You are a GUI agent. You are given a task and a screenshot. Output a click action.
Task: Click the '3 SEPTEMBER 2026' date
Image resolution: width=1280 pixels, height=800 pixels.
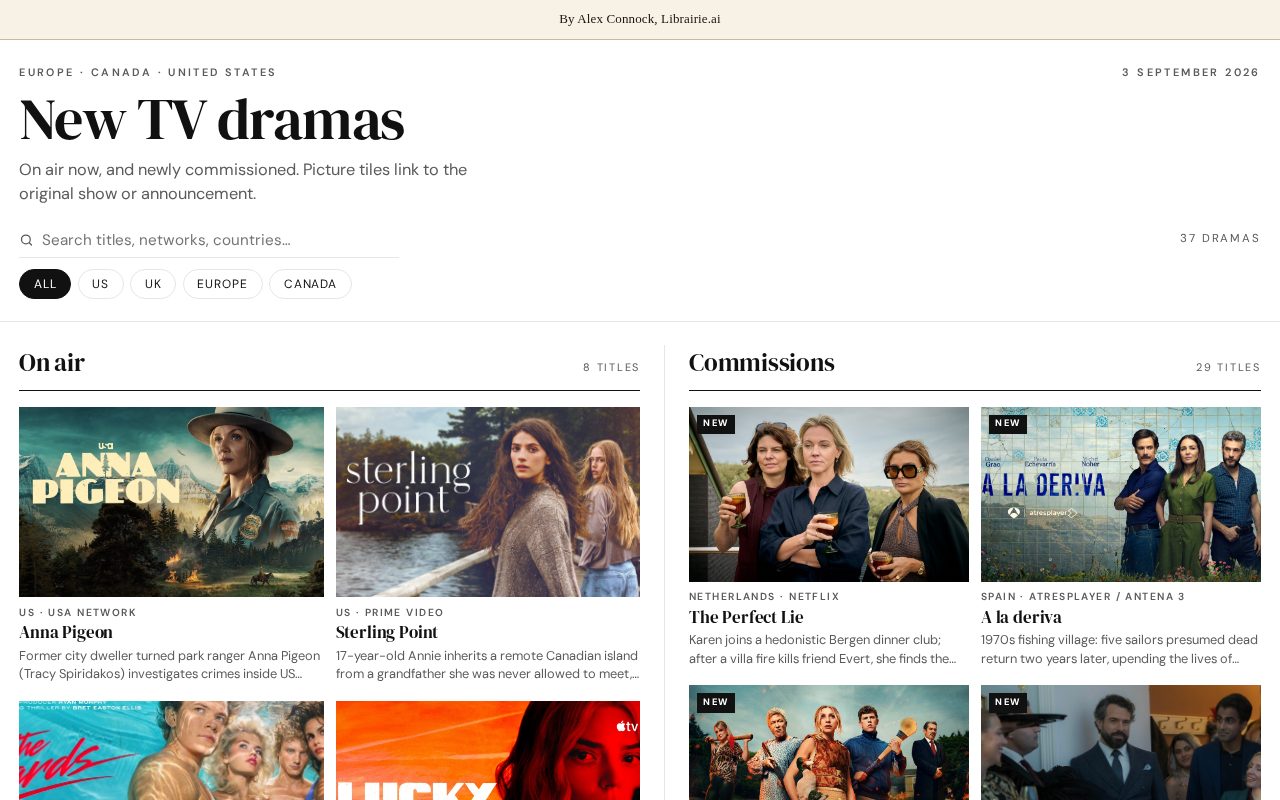[x=1191, y=73]
